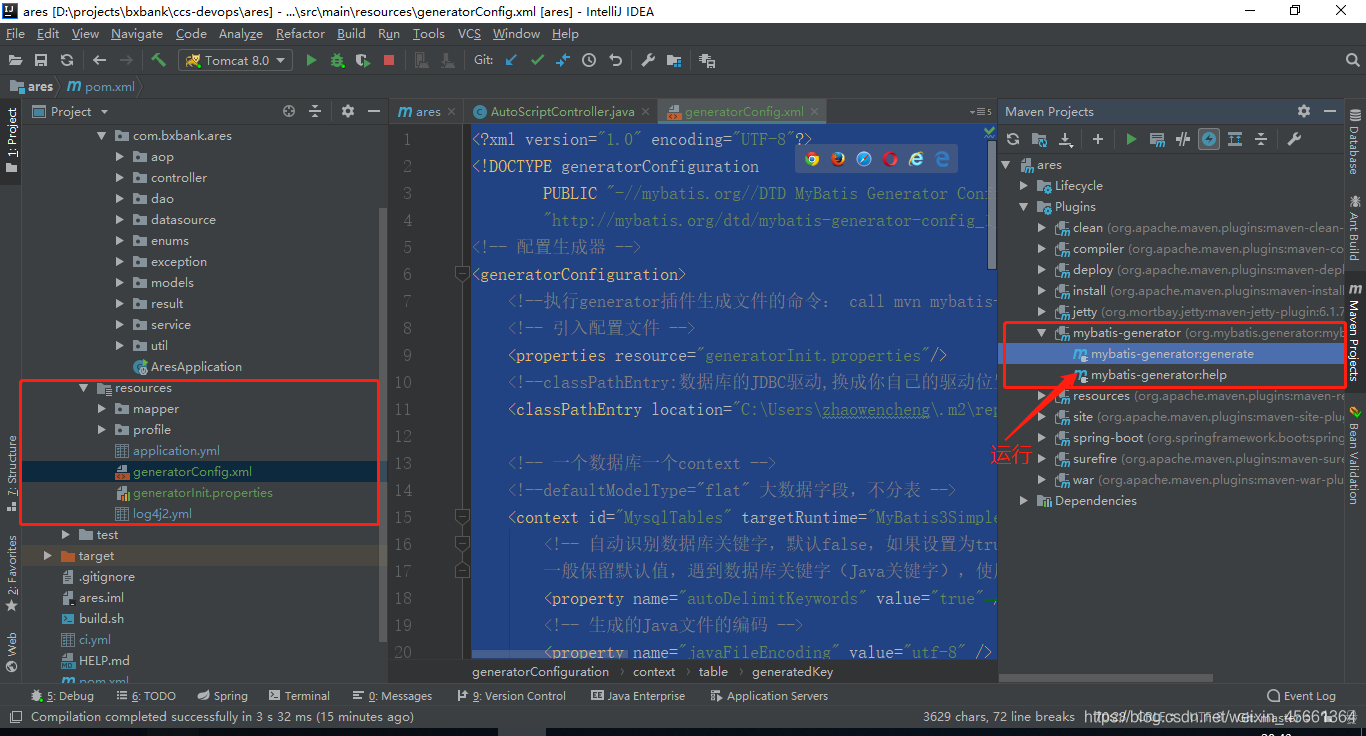Collapse the mybatis-generator plugin node
Viewport: 1366px width, 736px height.
[x=1042, y=333]
